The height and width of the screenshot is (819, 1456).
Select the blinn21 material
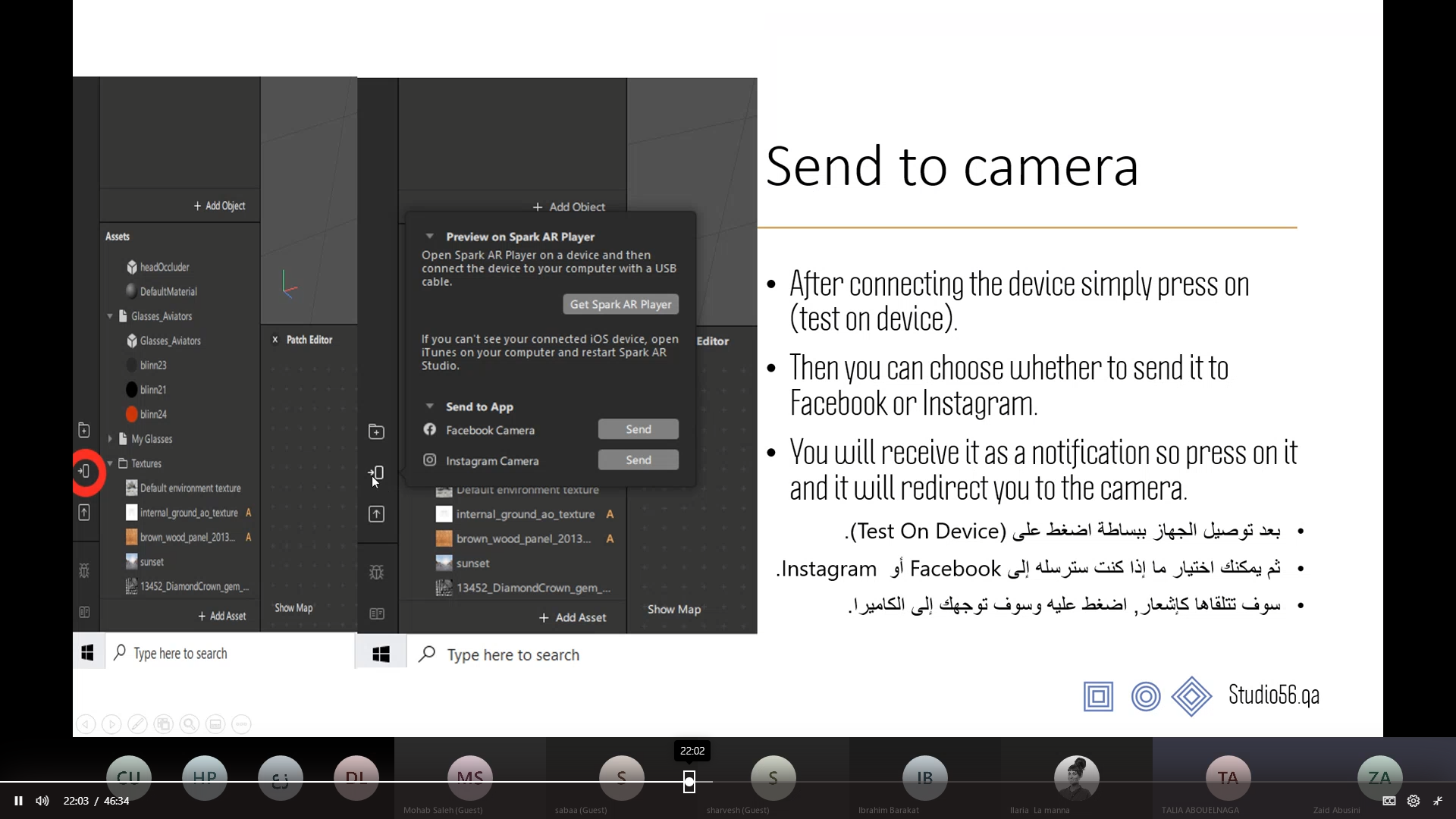(146, 390)
